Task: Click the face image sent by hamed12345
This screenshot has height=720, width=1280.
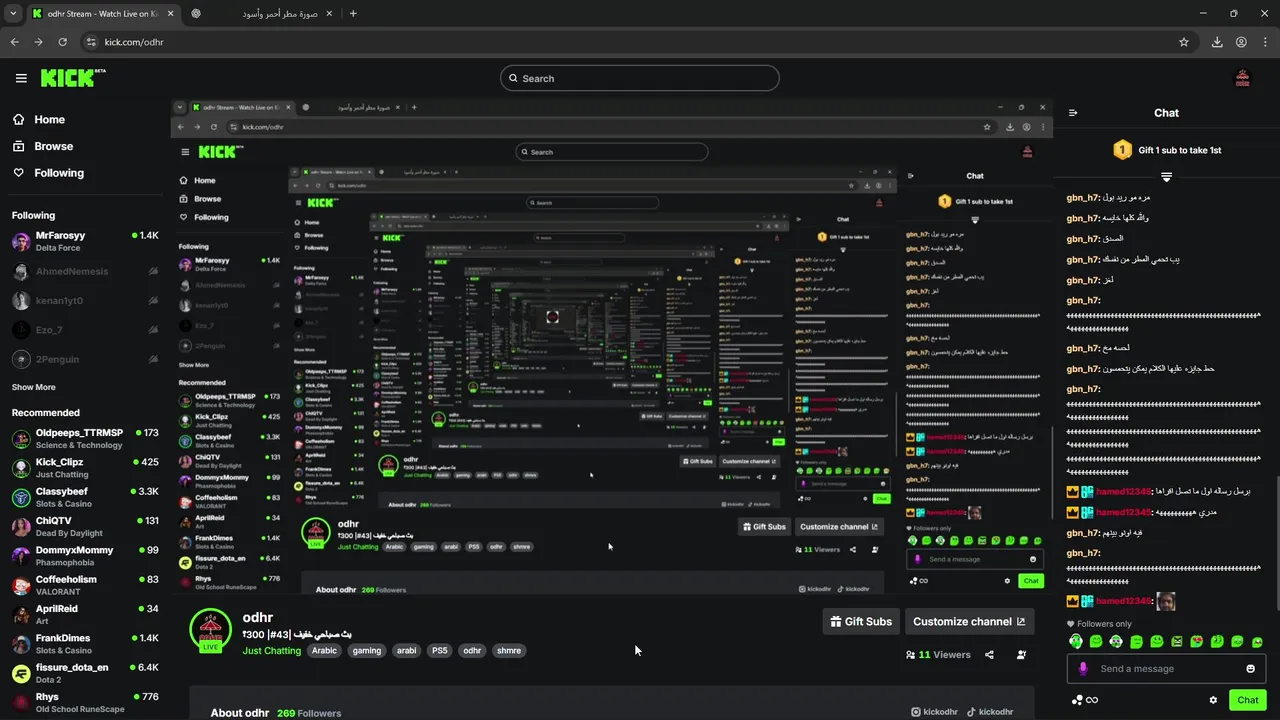Action: coord(1165,601)
